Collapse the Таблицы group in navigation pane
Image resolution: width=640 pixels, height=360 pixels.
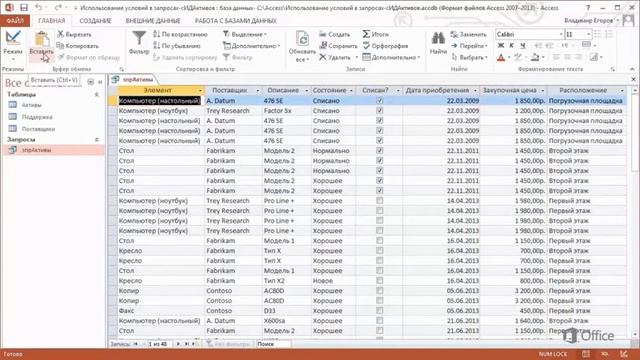click(97, 94)
